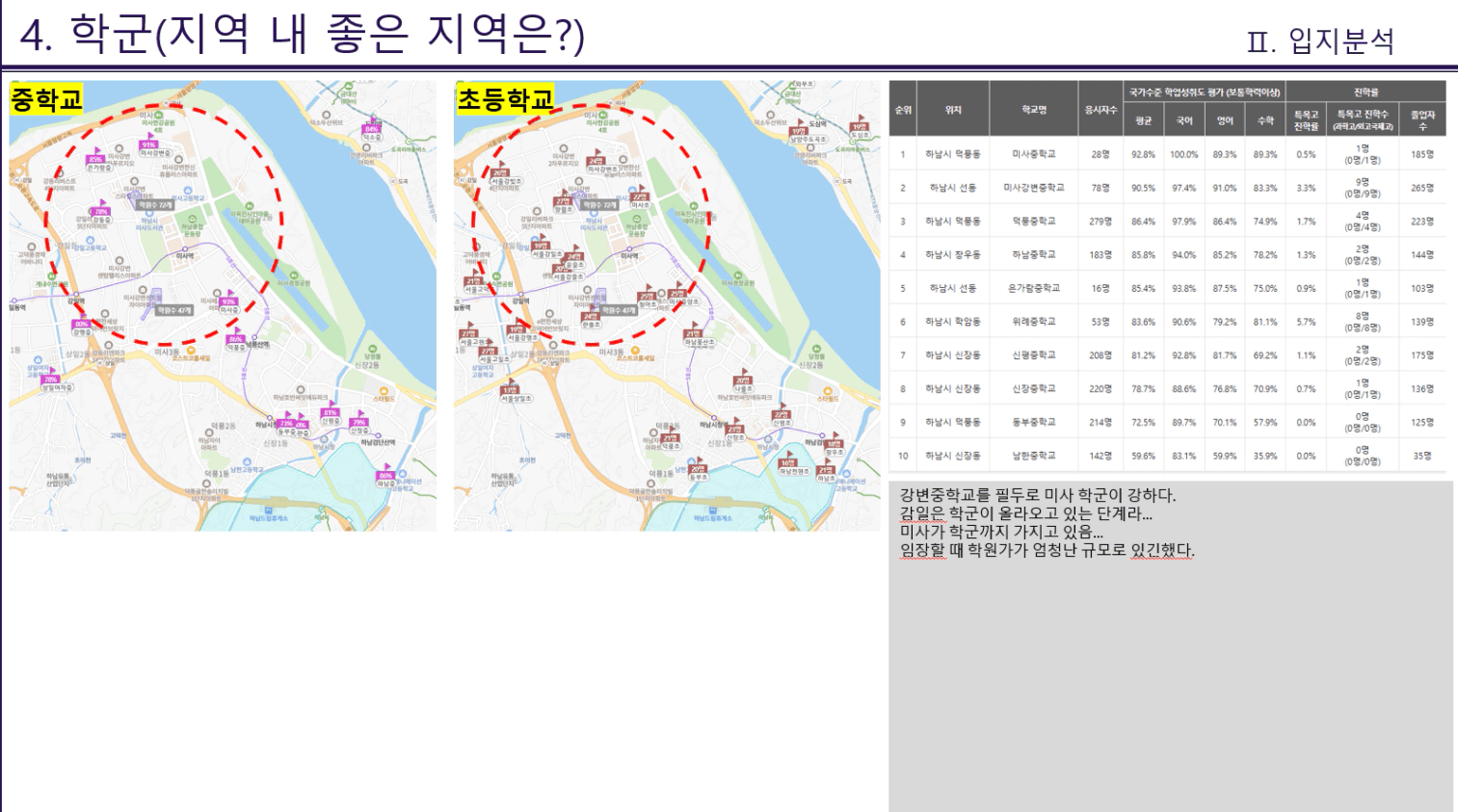Click the 나룰초 flag marker
This screenshot has width=1458, height=812.
pos(742,381)
